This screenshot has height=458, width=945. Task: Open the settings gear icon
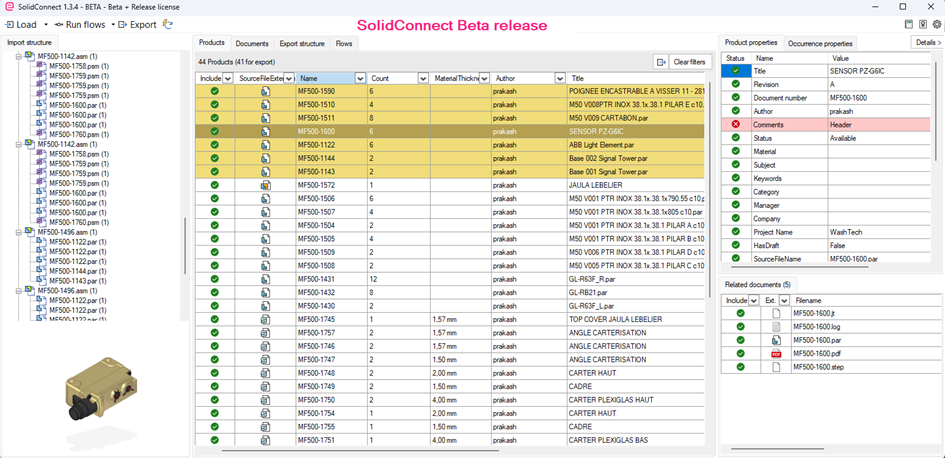coord(937,24)
